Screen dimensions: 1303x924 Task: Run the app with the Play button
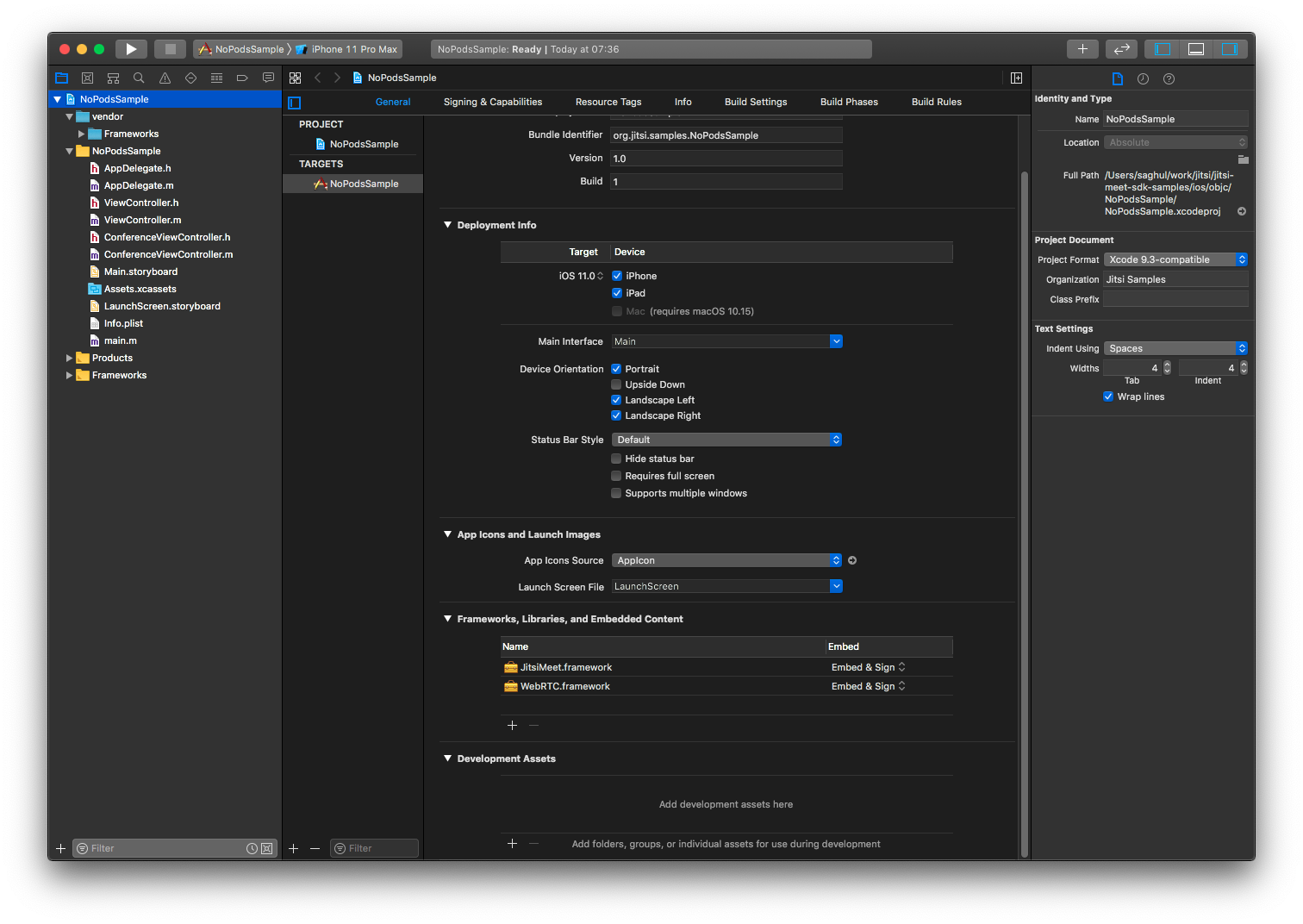[131, 49]
